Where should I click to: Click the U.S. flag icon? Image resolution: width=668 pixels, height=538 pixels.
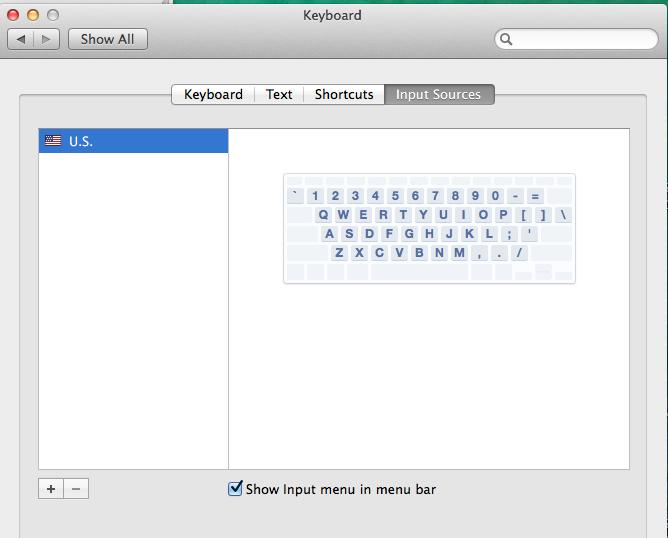(x=53, y=141)
